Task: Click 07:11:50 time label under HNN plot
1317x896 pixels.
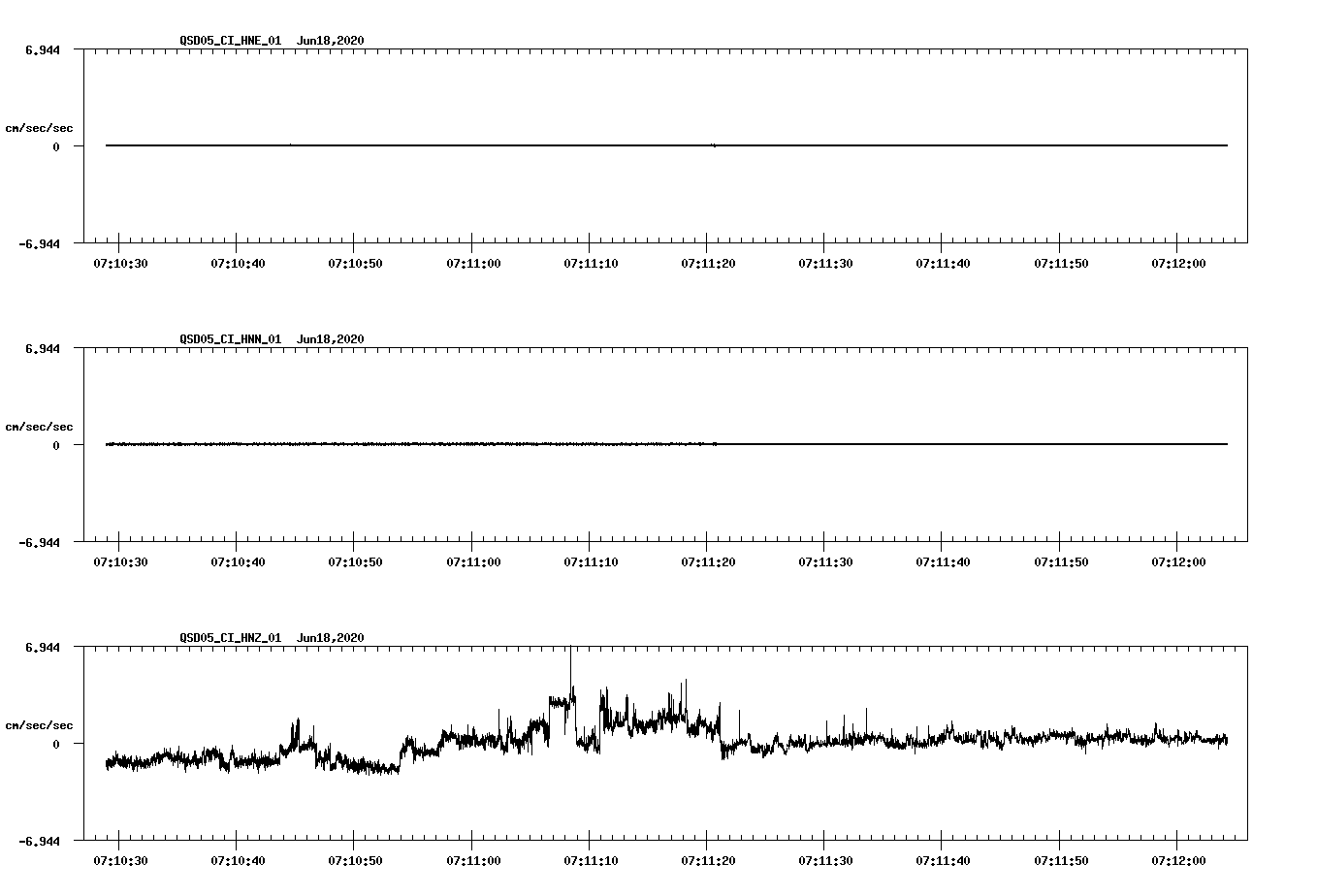Action: click(x=1061, y=562)
